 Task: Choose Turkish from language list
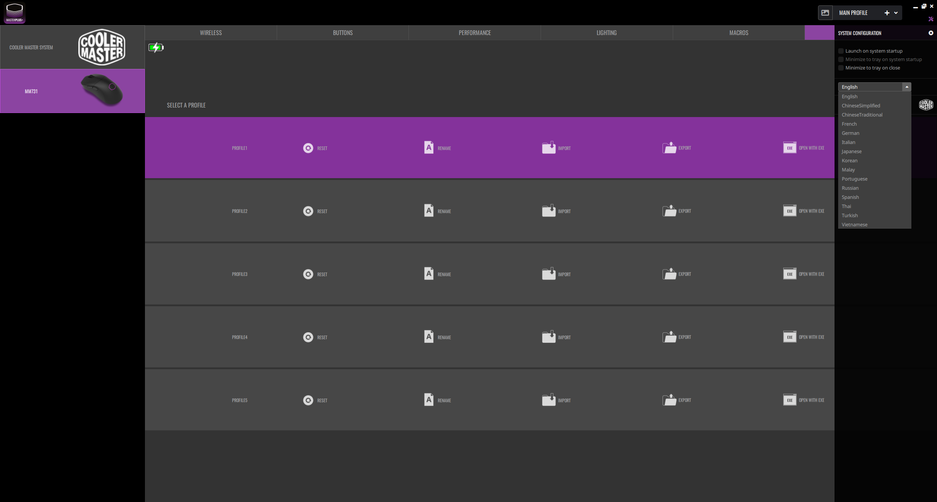click(x=874, y=215)
